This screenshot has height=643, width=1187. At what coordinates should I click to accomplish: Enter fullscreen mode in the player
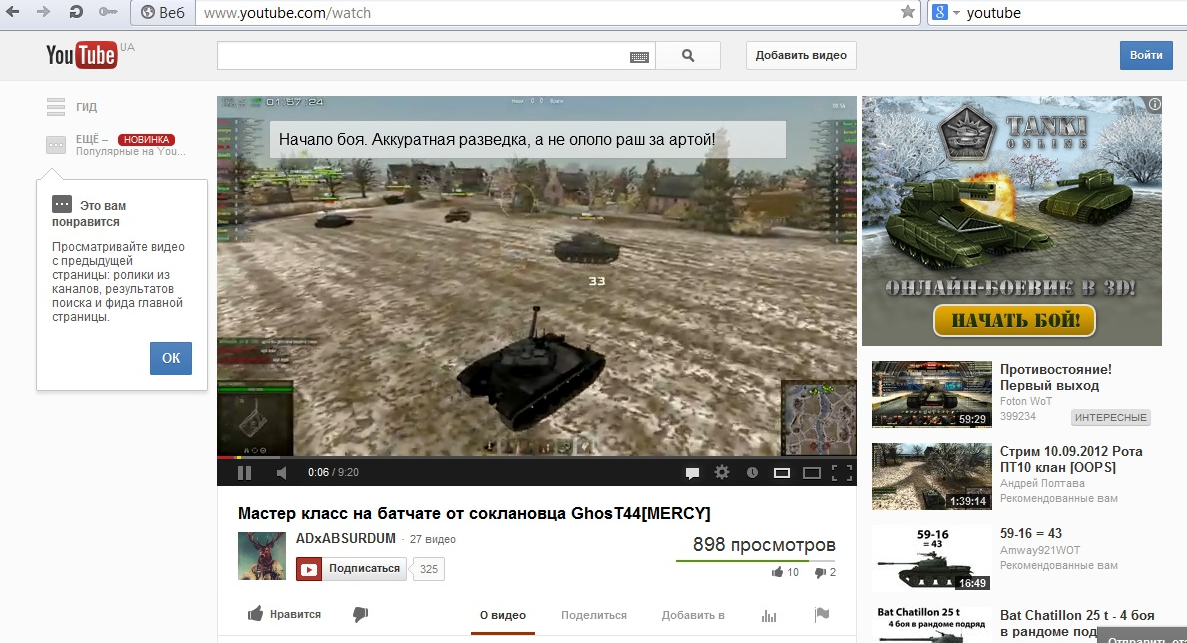pyautogui.click(x=842, y=473)
